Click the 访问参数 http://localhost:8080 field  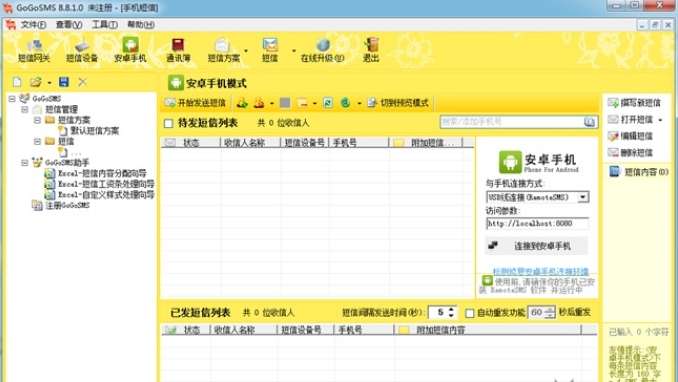click(537, 224)
